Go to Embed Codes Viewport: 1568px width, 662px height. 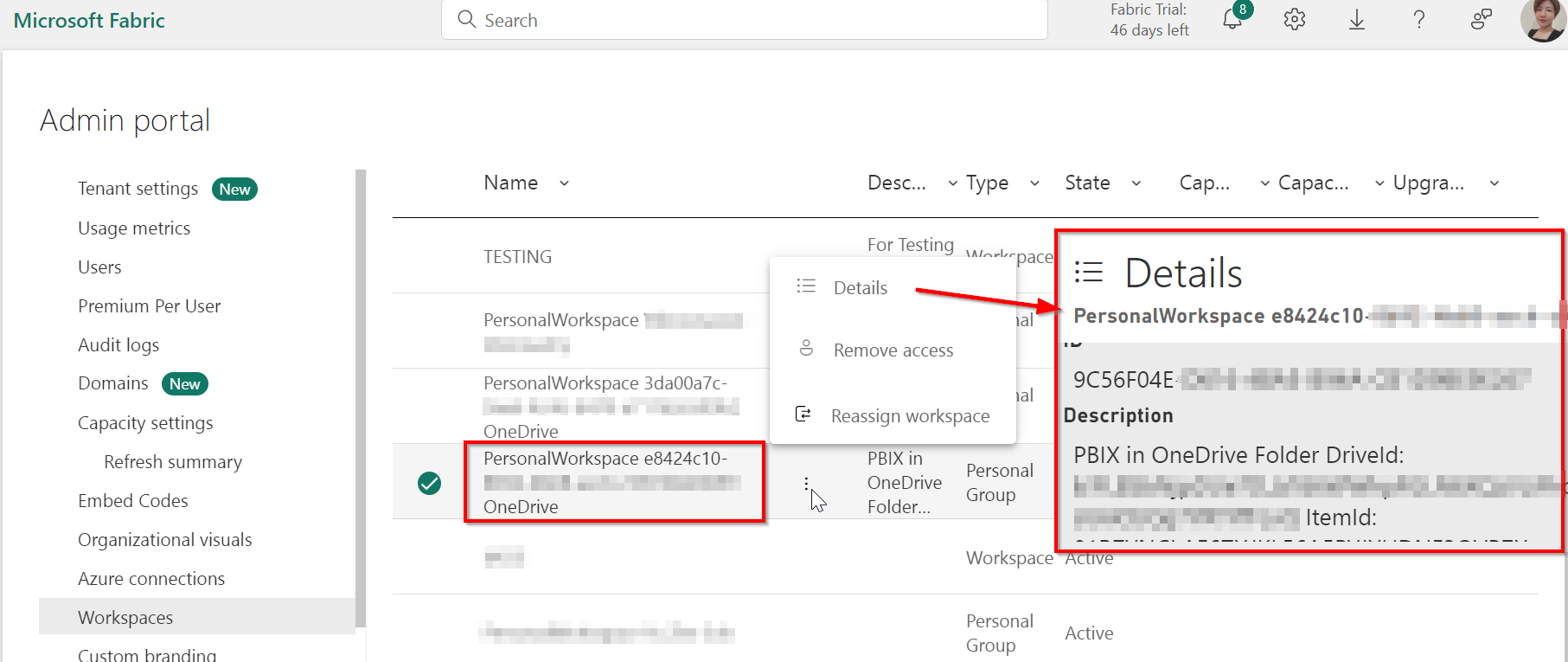pyautogui.click(x=133, y=501)
